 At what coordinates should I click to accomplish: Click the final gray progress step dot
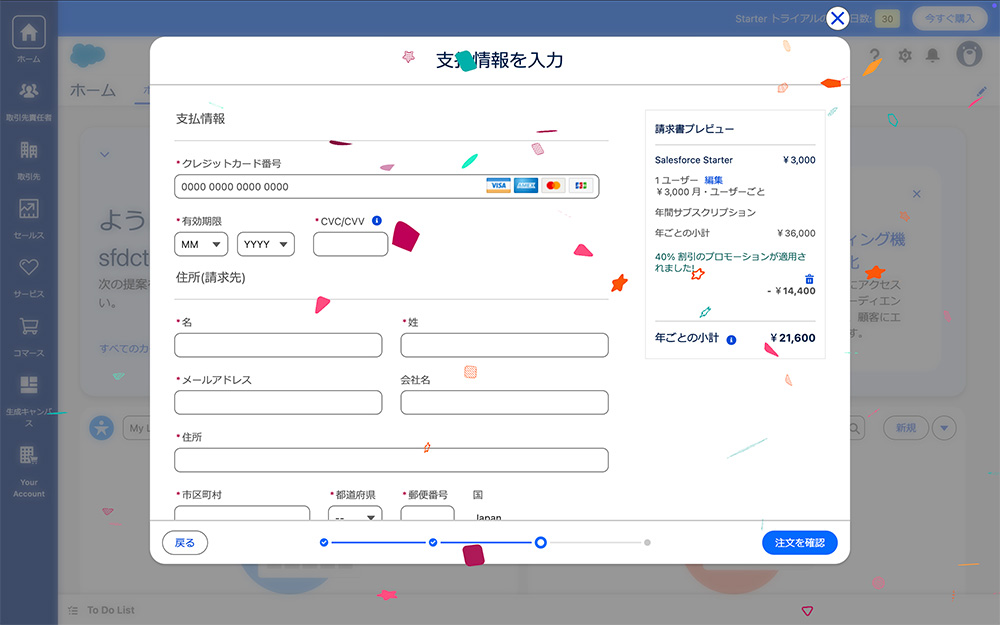pyautogui.click(x=647, y=542)
